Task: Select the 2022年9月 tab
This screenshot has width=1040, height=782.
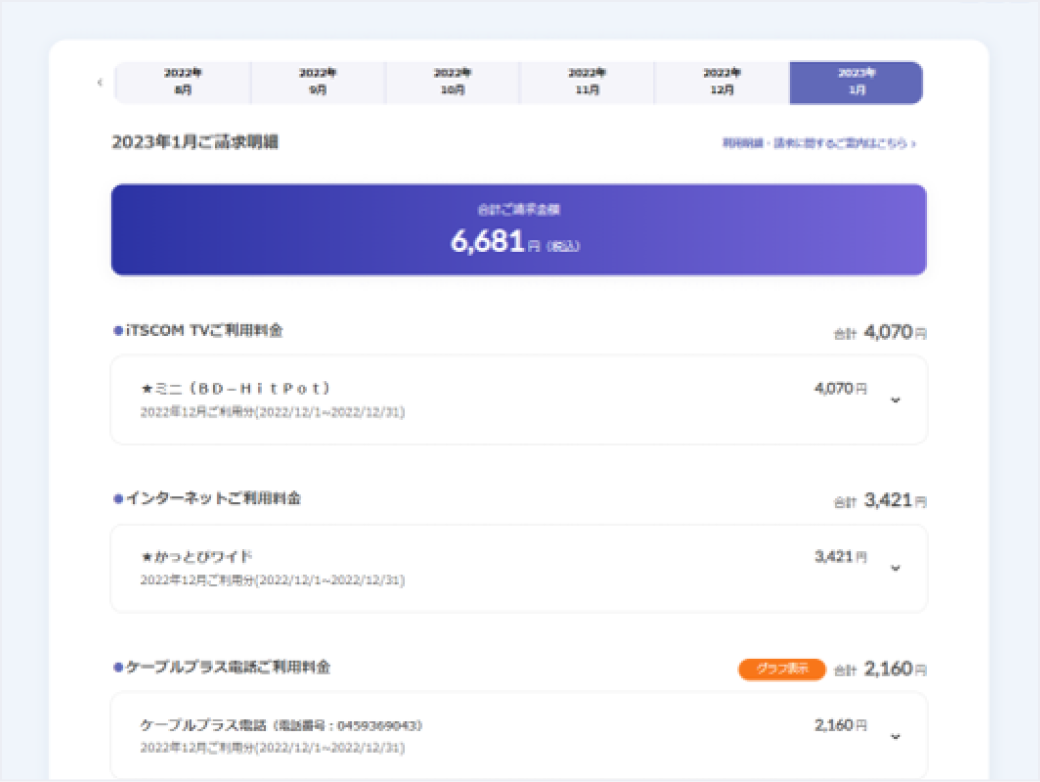Action: (318, 82)
